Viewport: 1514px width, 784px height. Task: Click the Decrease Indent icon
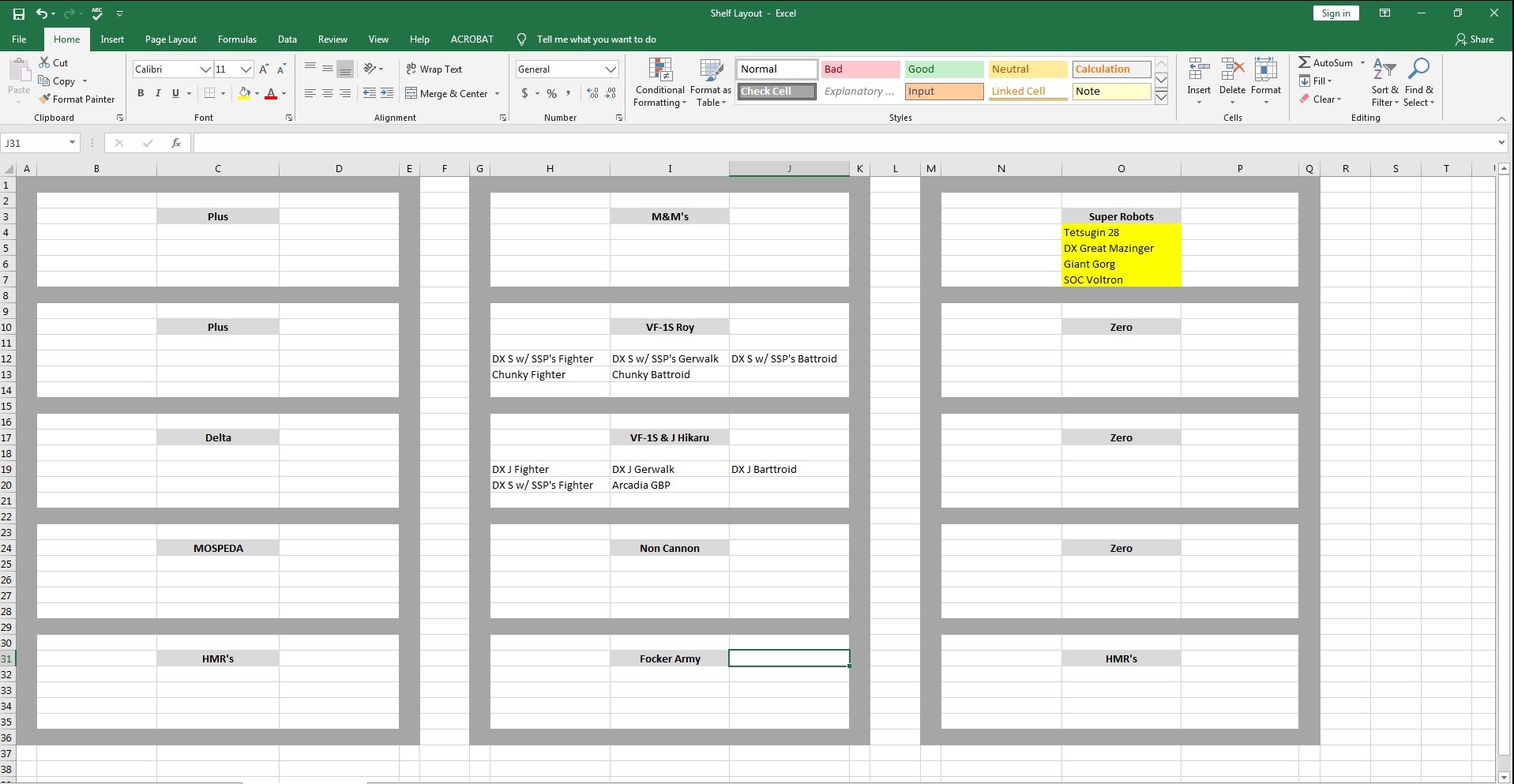coord(370,93)
